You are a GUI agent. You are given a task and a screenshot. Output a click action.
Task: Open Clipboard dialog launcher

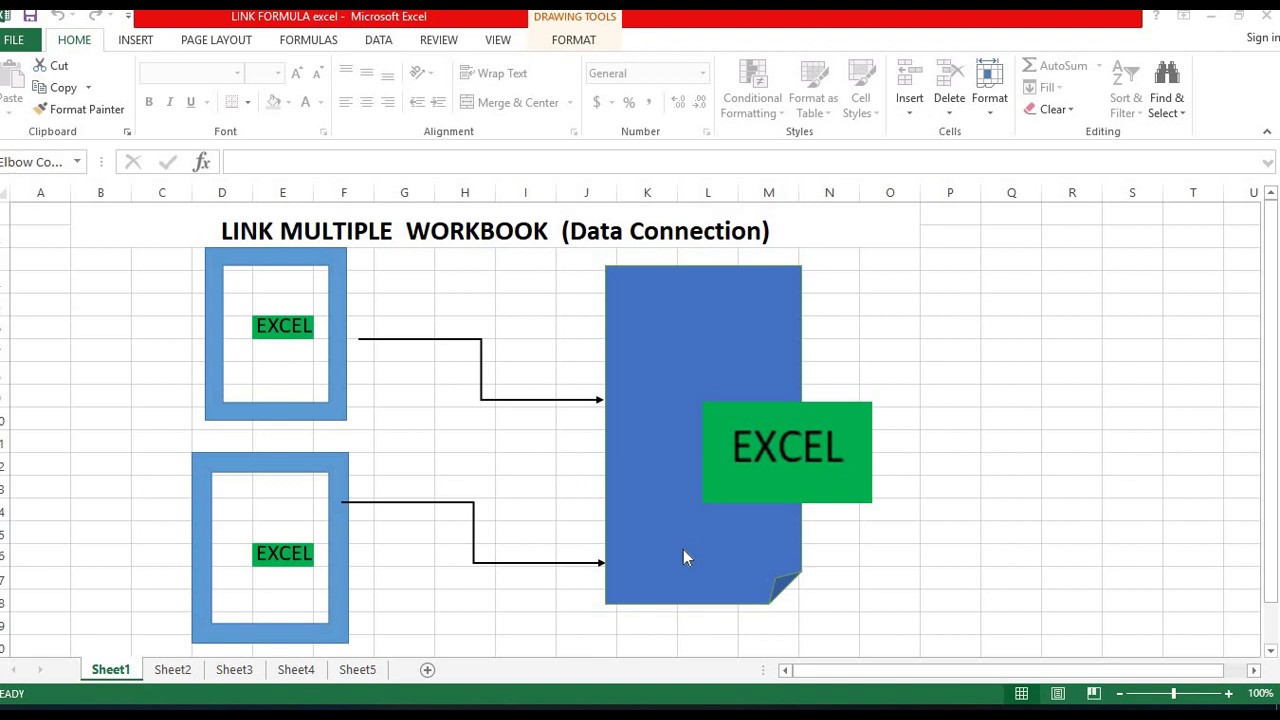coord(127,132)
